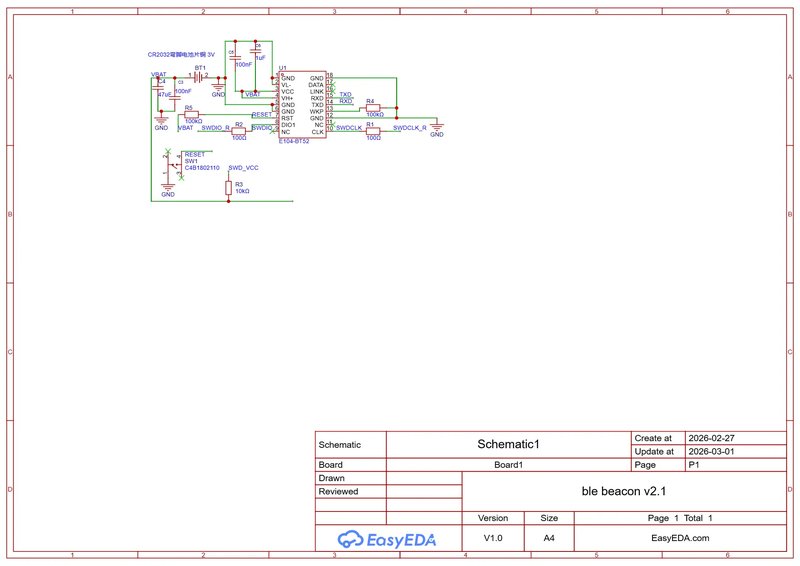Click the C4B1802110 part number text
The width and height of the screenshot is (800, 566).
pyautogui.click(x=202, y=168)
